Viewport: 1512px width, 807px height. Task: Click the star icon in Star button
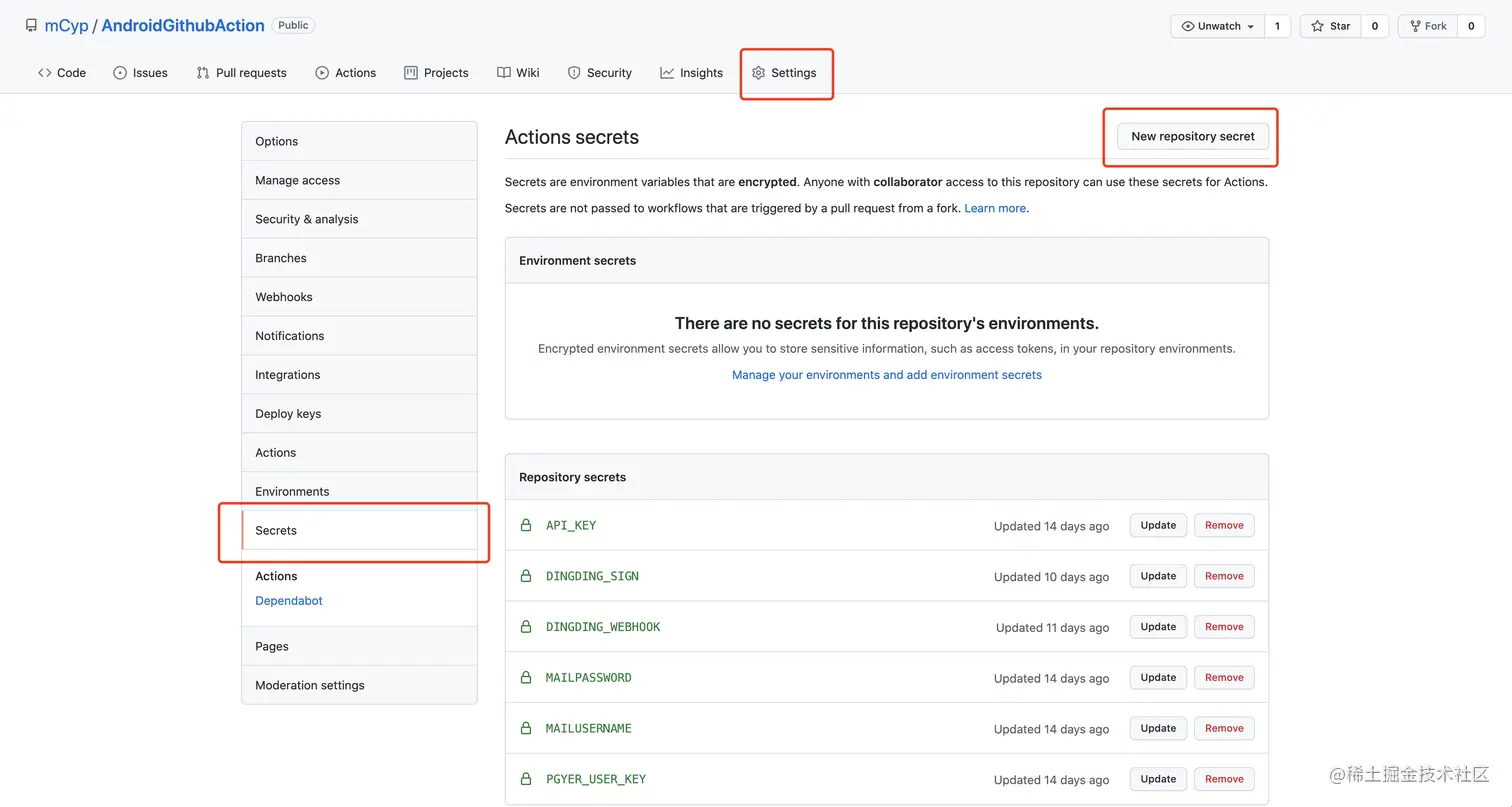point(1318,26)
